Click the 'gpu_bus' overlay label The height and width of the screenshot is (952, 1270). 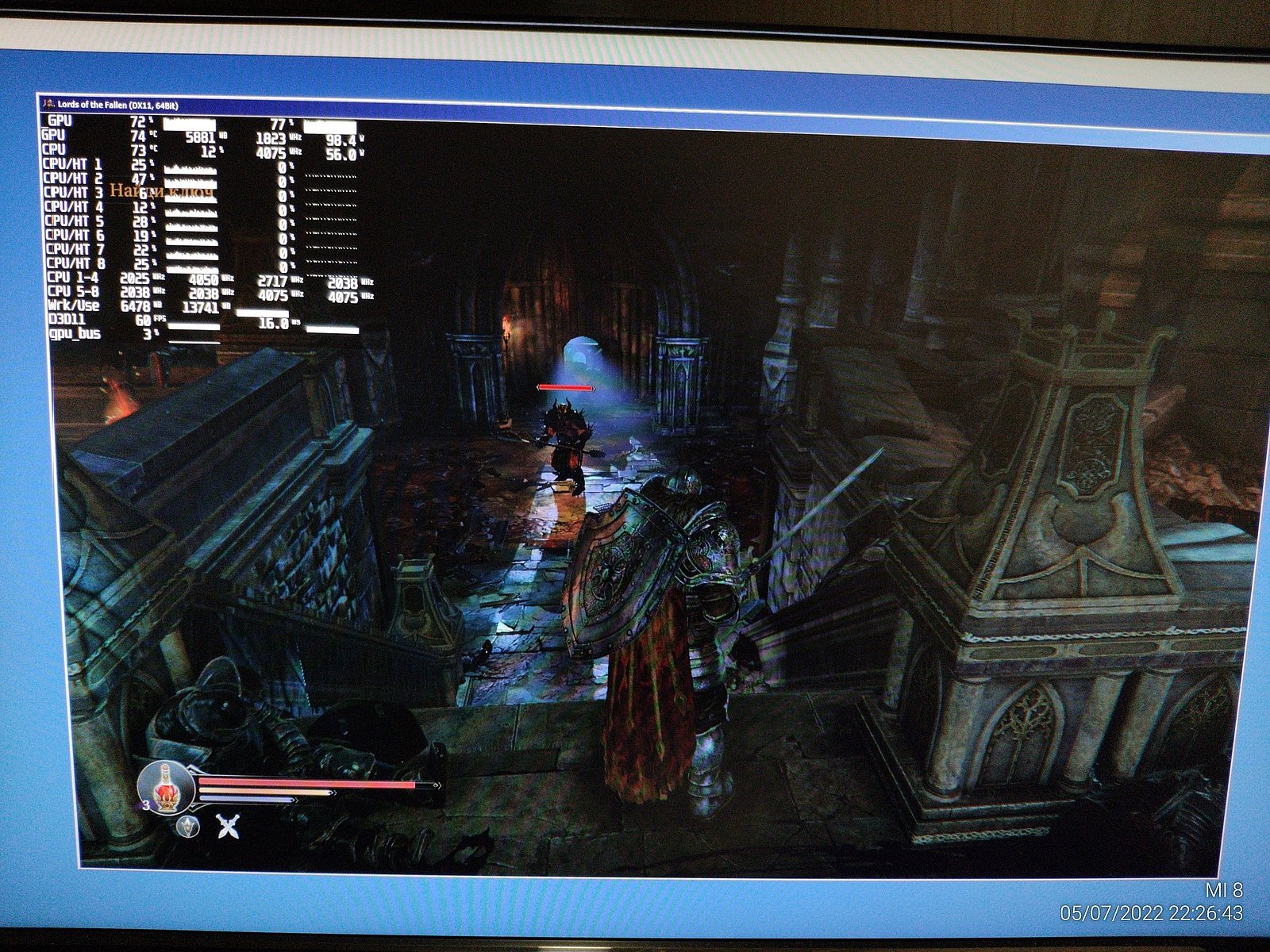pyautogui.click(x=75, y=334)
